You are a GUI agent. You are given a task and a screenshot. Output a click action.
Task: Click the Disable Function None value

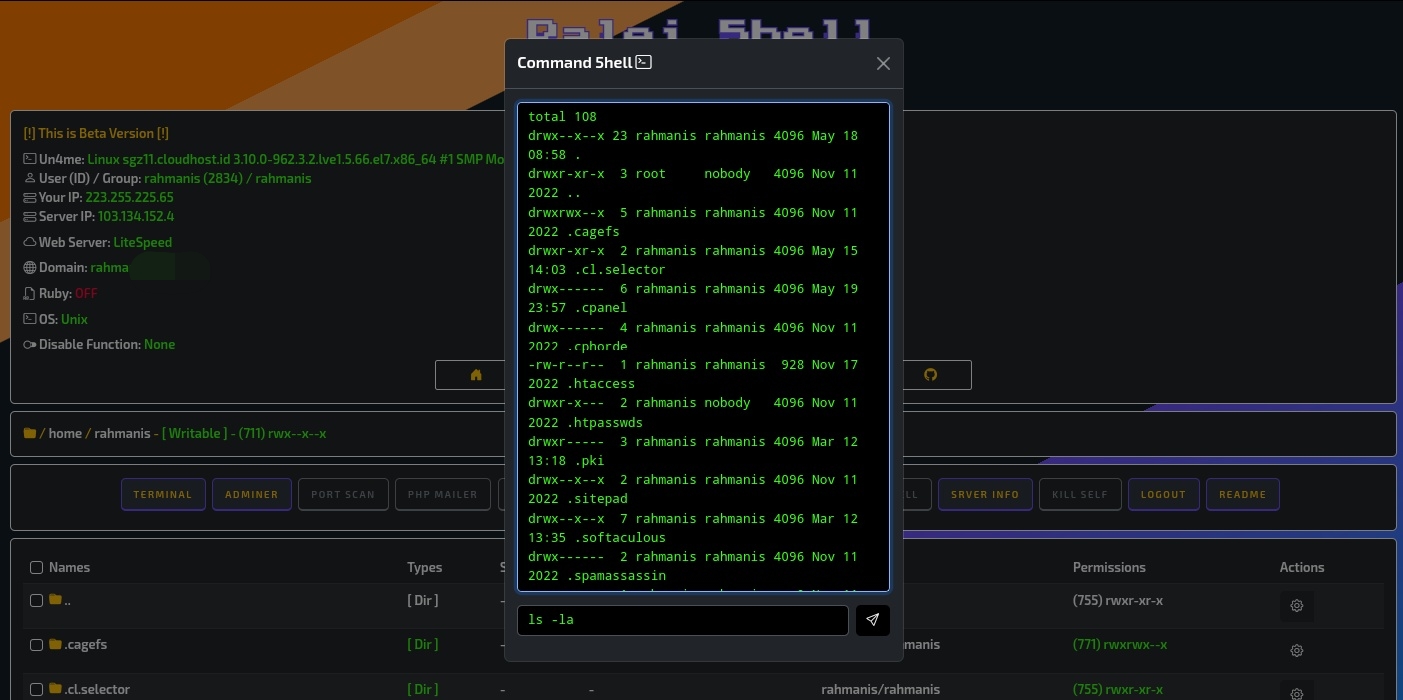[159, 344]
